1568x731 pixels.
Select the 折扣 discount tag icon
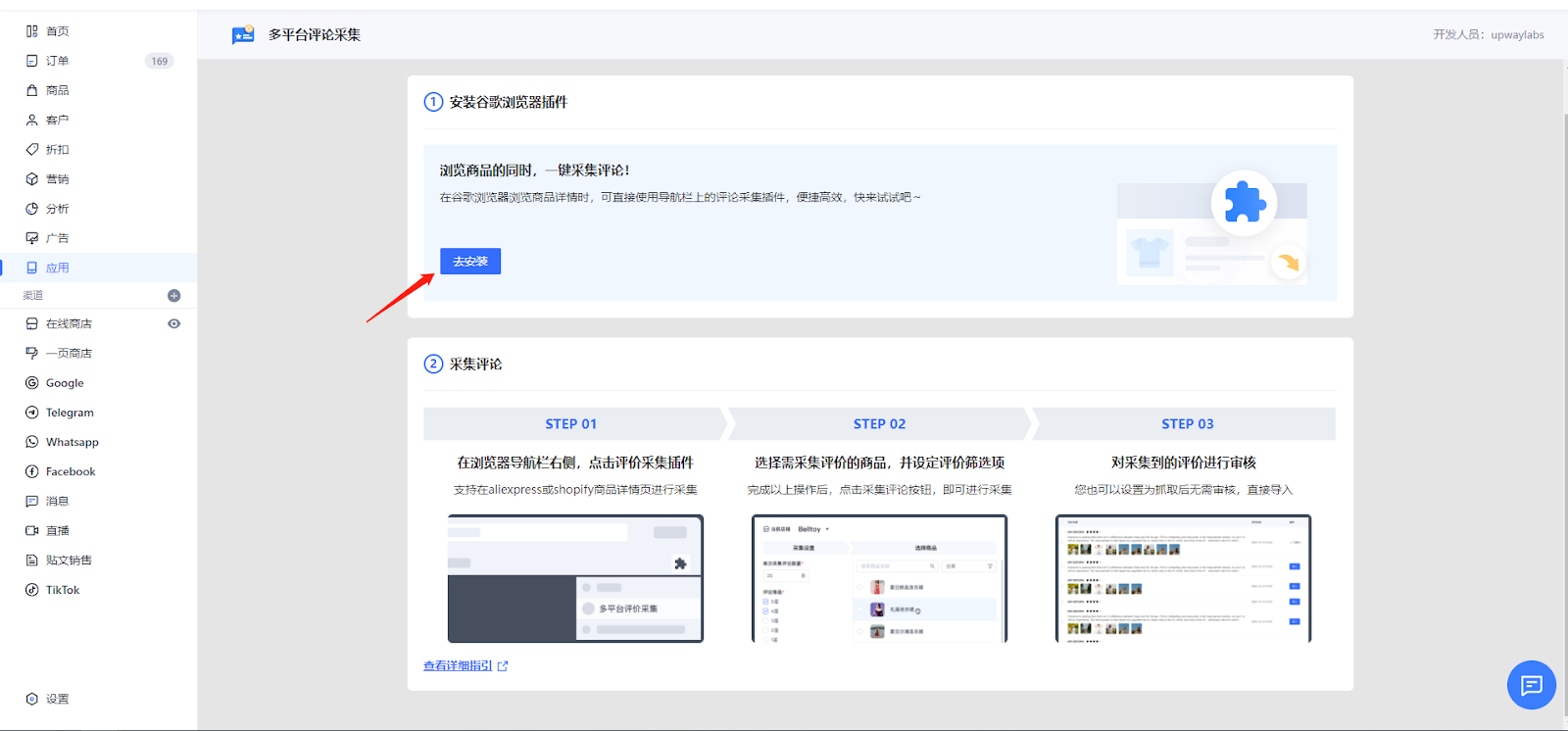point(32,150)
